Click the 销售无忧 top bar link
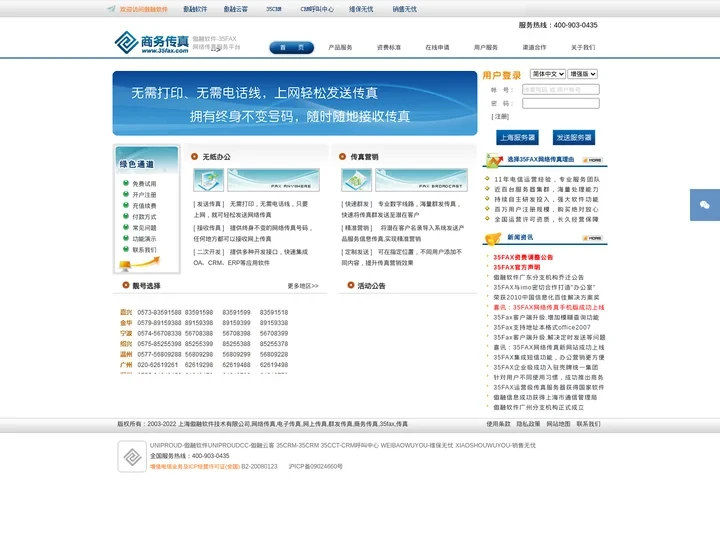The width and height of the screenshot is (720, 540). (x=405, y=9)
